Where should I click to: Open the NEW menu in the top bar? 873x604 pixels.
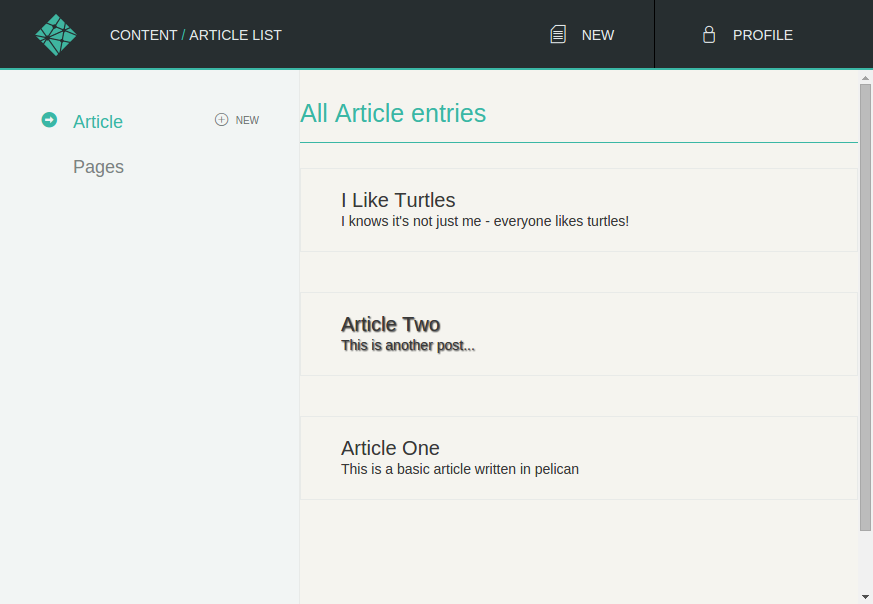[x=598, y=34]
